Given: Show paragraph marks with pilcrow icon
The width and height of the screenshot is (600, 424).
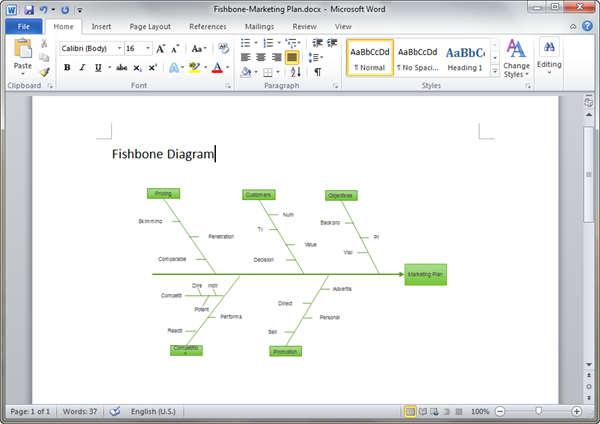Looking at the screenshot, I should click(318, 72).
